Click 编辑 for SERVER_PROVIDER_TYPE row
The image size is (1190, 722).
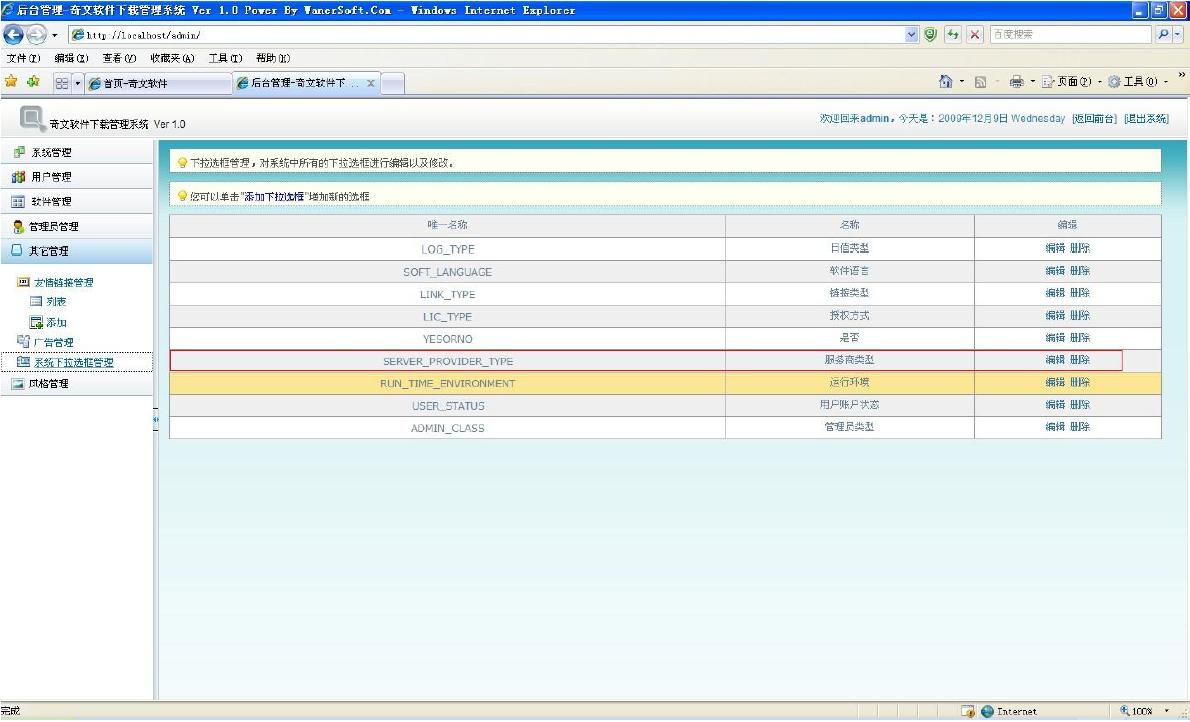1055,360
